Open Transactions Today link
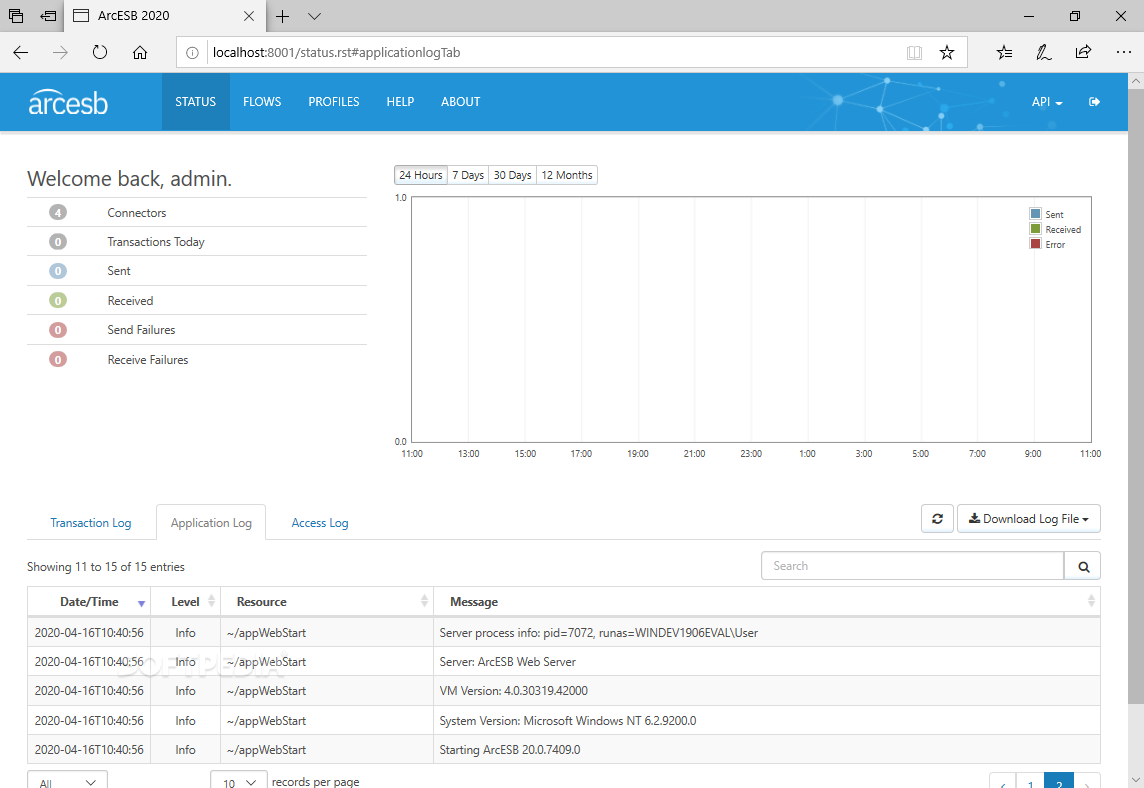This screenshot has height=788, width=1144. click(155, 242)
